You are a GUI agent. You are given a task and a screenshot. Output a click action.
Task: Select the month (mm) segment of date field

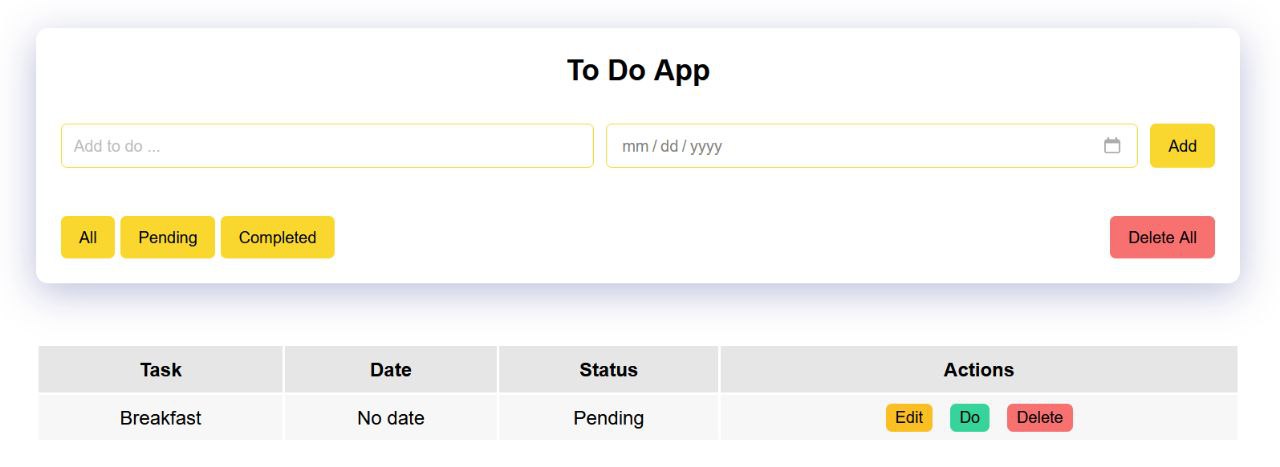click(x=635, y=146)
